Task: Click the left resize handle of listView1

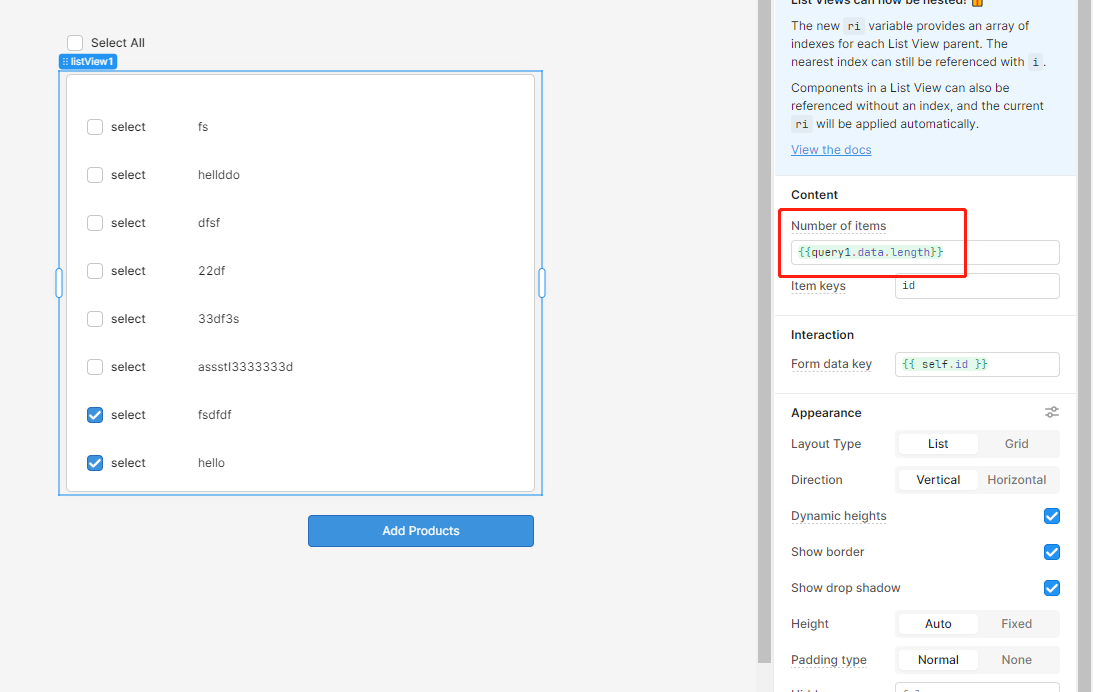Action: tap(59, 283)
